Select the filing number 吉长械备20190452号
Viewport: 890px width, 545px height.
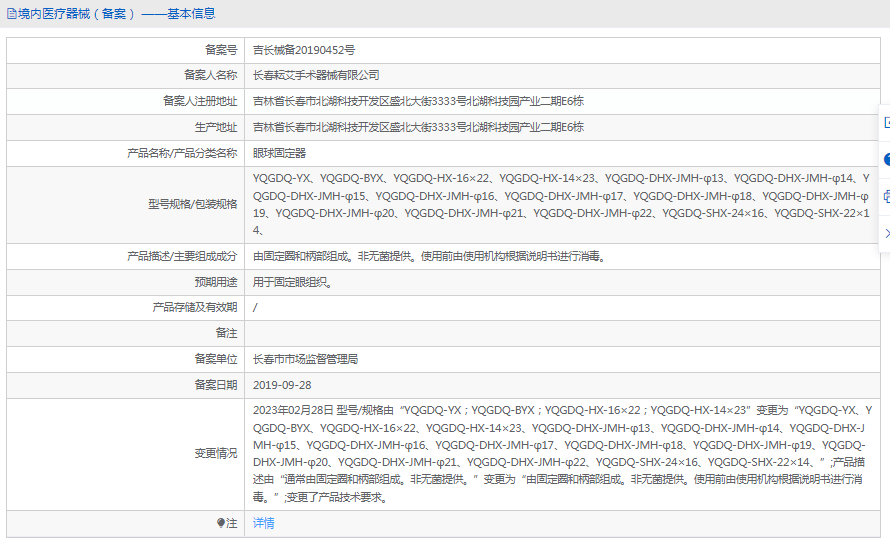click(304, 50)
